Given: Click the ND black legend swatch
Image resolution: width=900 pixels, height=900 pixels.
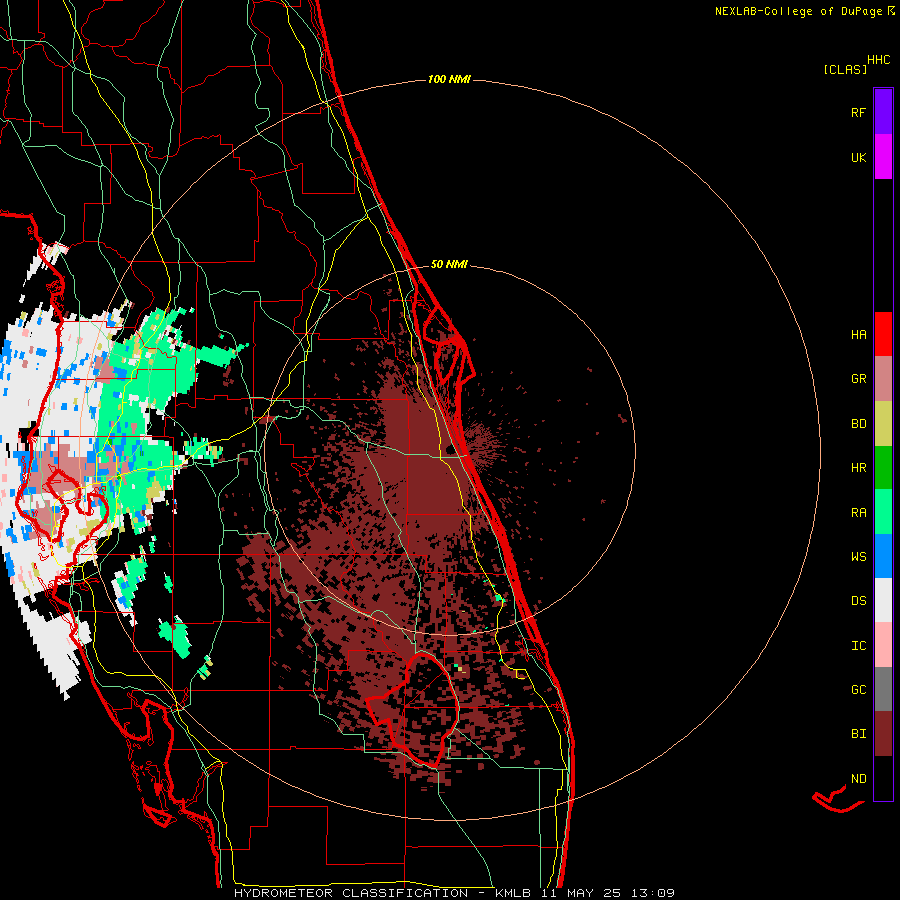Looking at the screenshot, I should click(883, 778).
